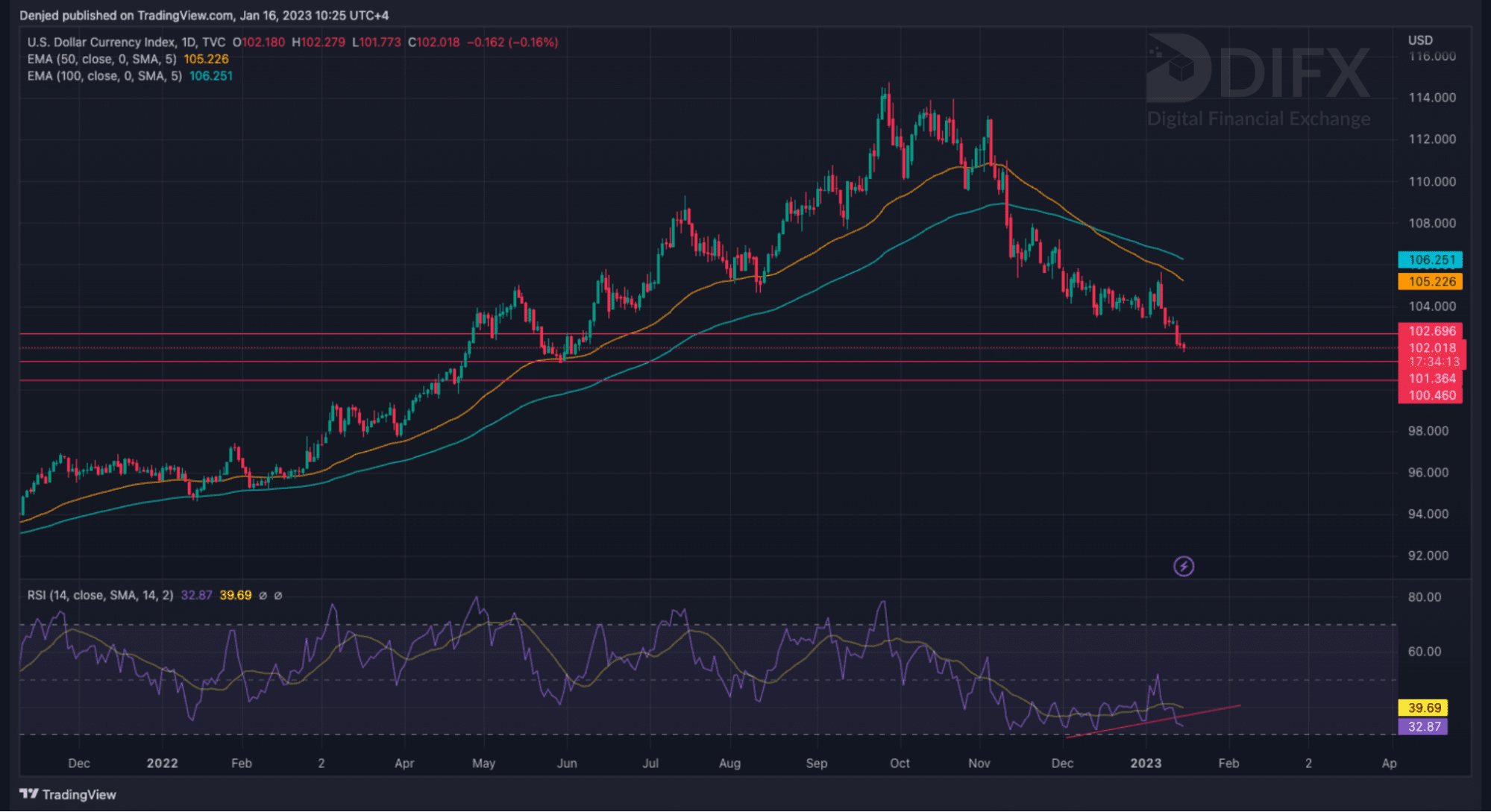Click second empty-value symbol in RSI legend

click(x=278, y=596)
